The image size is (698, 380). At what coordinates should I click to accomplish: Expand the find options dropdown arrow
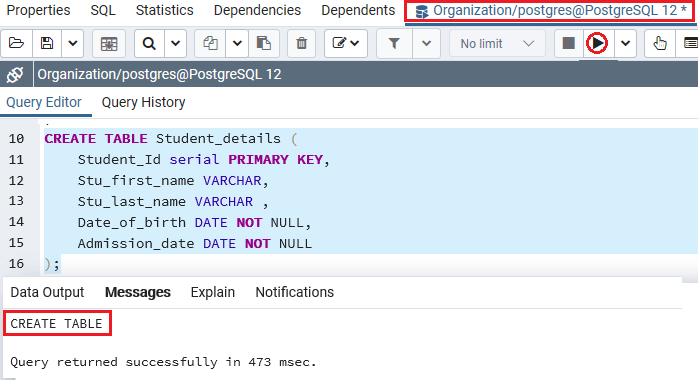point(175,44)
